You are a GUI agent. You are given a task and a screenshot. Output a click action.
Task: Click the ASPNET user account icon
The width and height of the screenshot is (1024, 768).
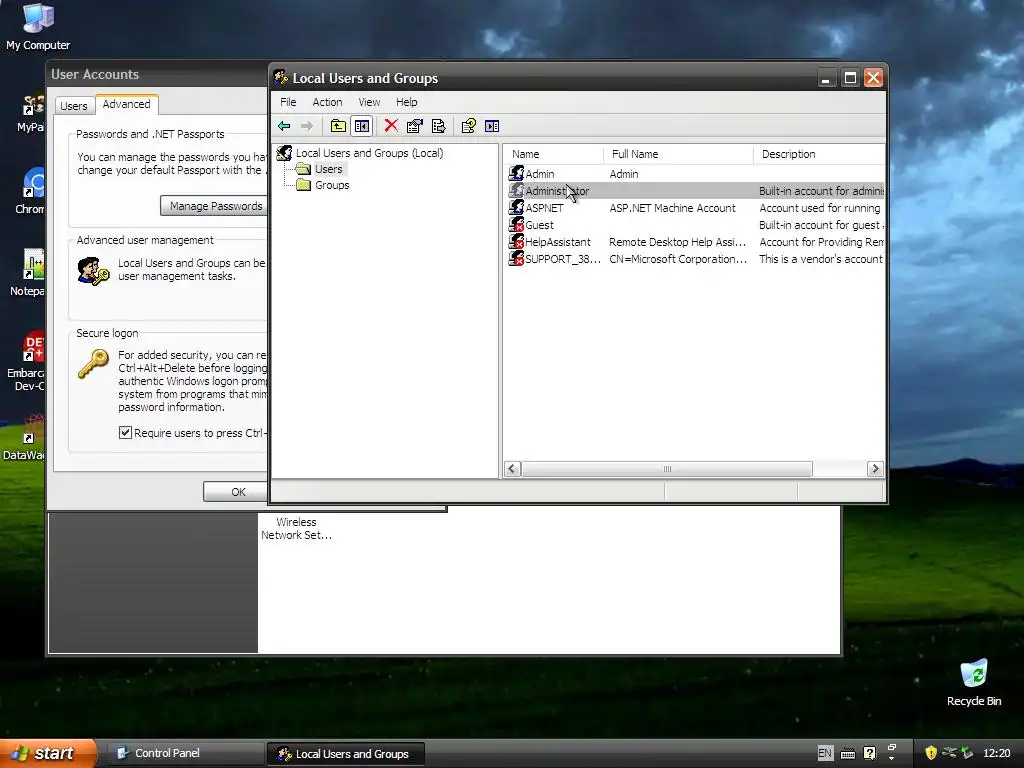coord(516,207)
